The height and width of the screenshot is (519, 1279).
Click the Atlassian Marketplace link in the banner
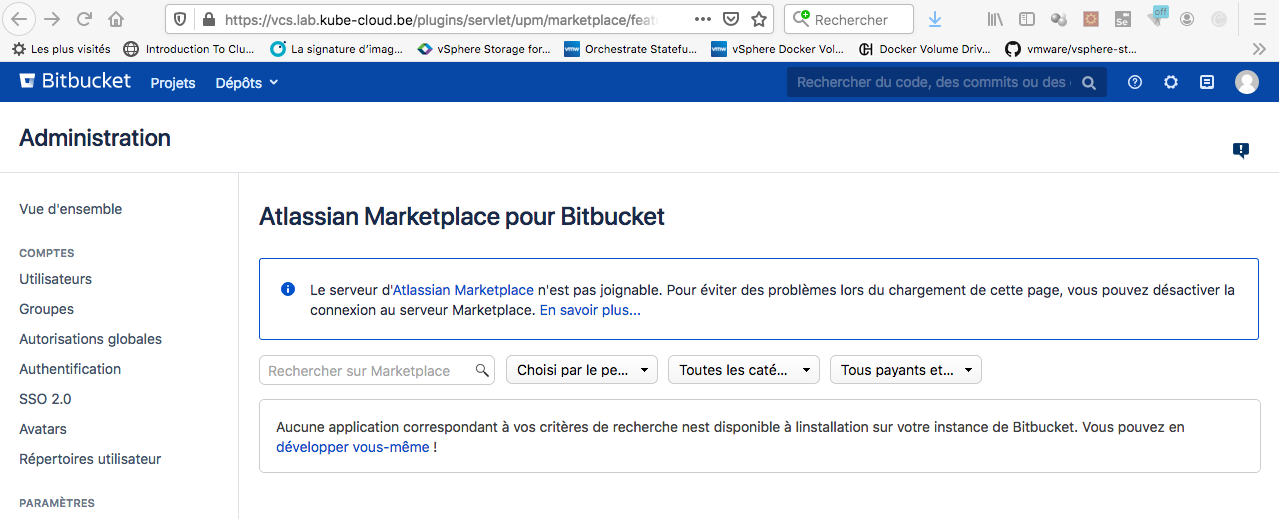[463, 290]
